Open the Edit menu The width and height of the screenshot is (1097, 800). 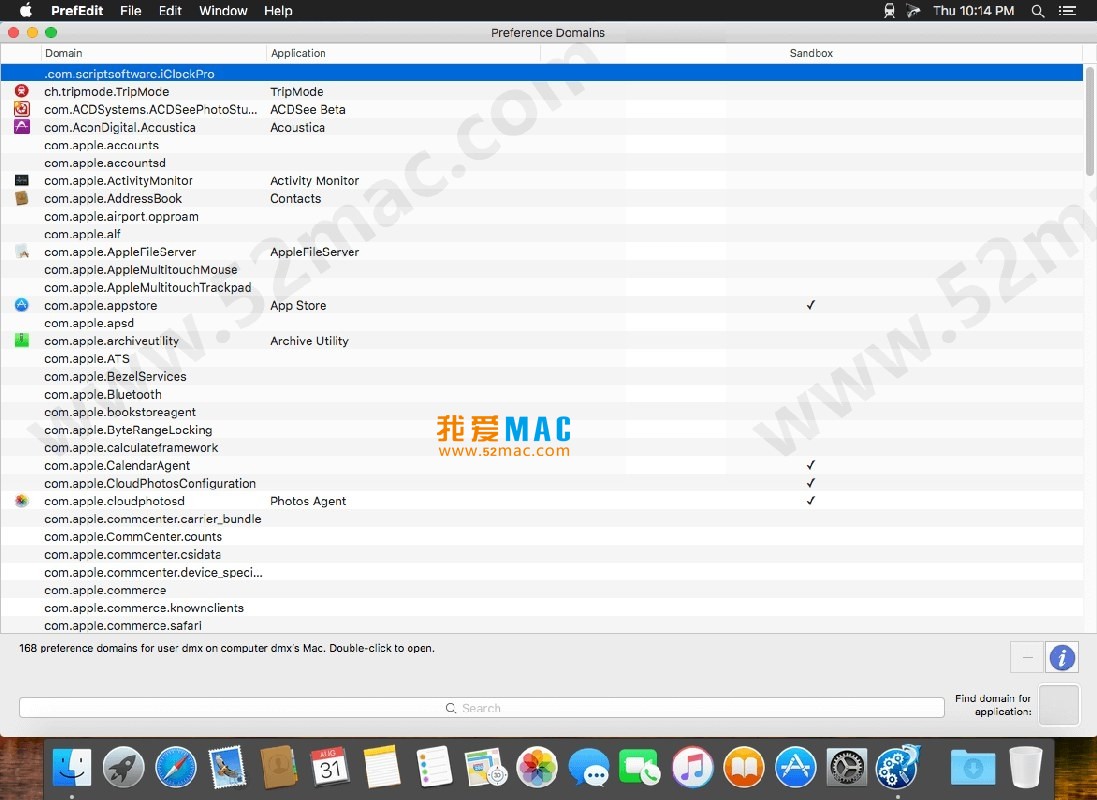tap(170, 10)
